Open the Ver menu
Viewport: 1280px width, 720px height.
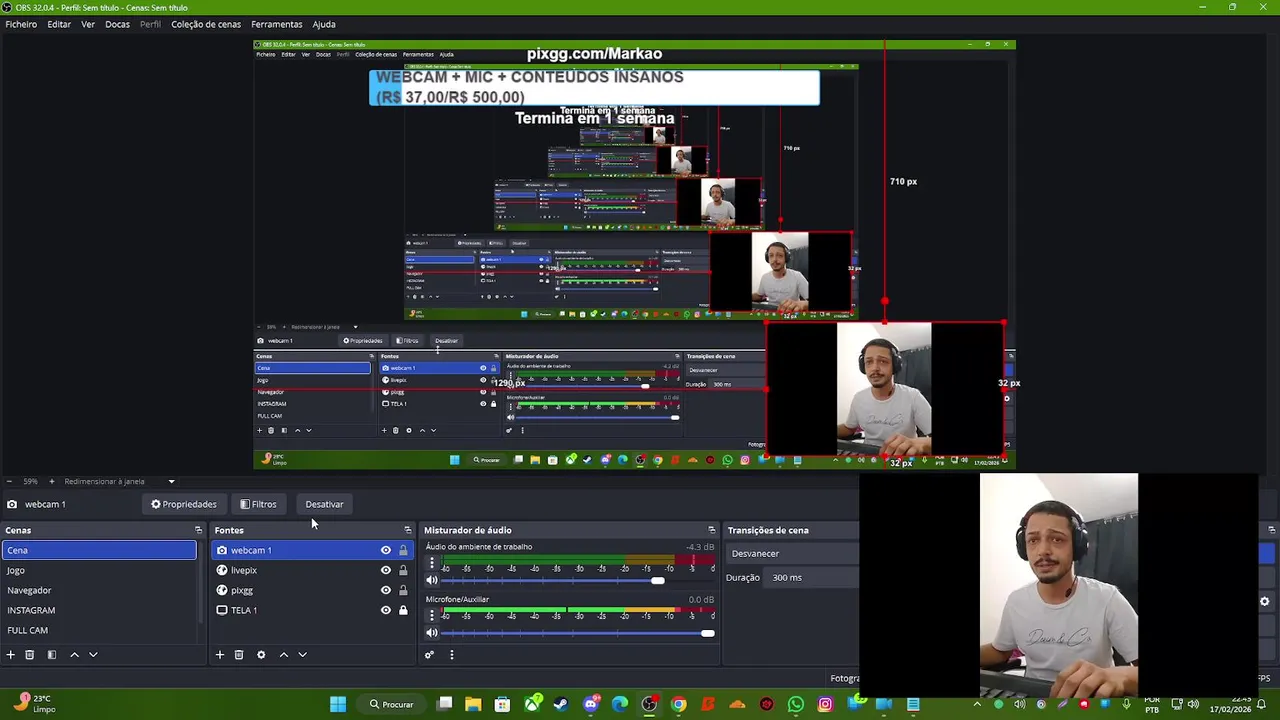point(88,24)
